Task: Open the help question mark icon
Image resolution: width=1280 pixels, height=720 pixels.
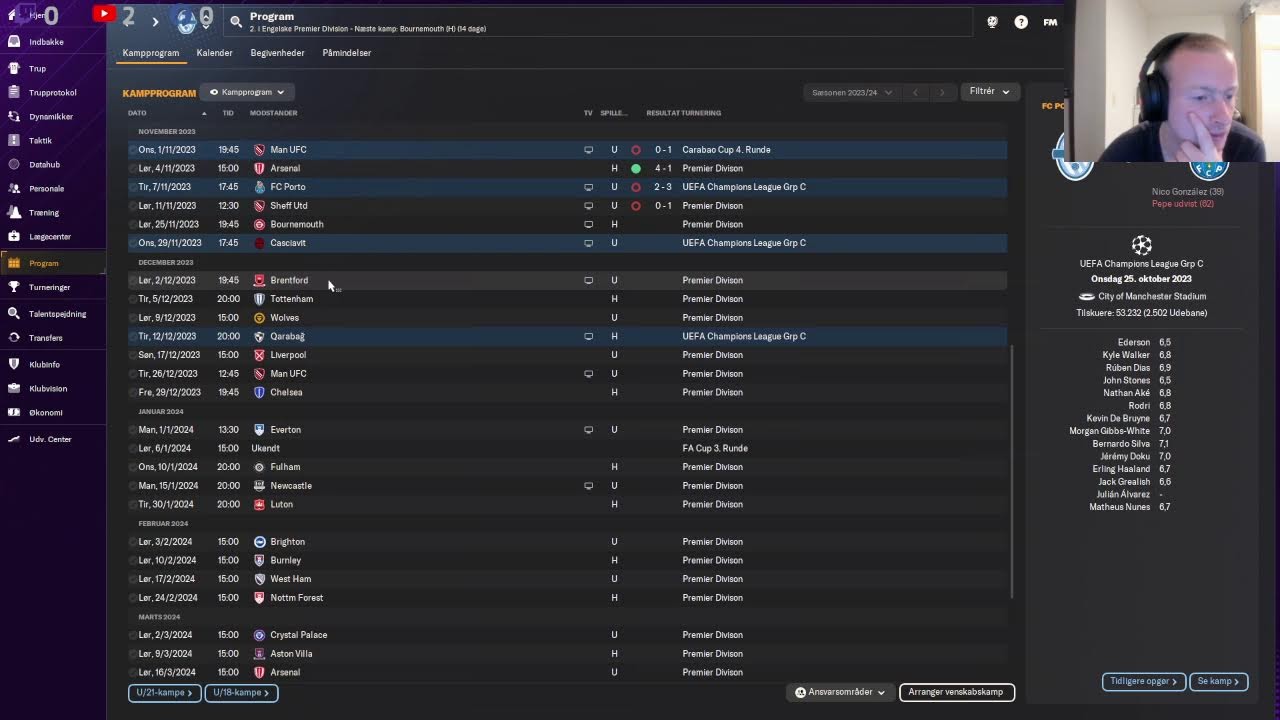Action: tap(1021, 22)
